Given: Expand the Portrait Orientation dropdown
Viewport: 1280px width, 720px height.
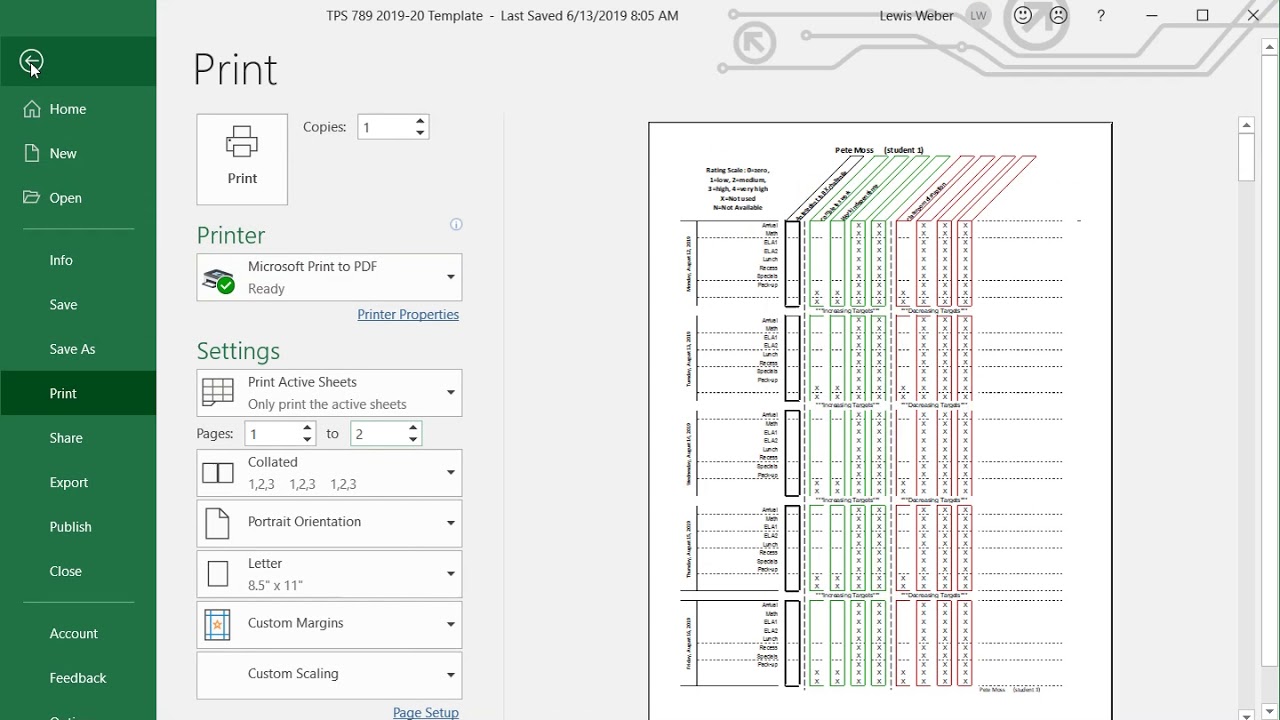Looking at the screenshot, I should tap(450, 522).
